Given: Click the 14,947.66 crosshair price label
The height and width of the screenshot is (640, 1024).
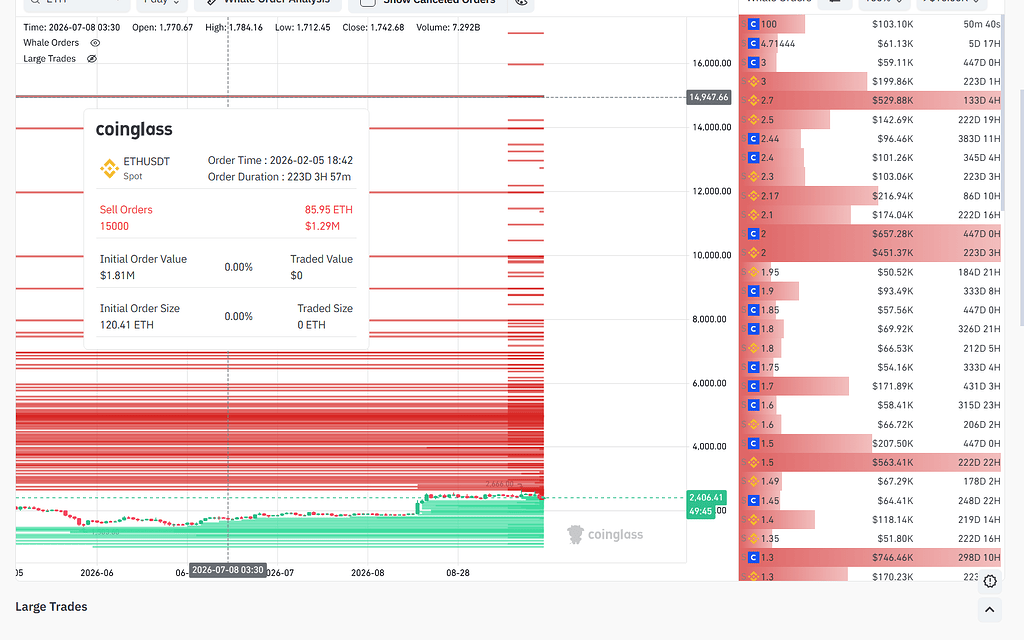Looking at the screenshot, I should [x=709, y=97].
